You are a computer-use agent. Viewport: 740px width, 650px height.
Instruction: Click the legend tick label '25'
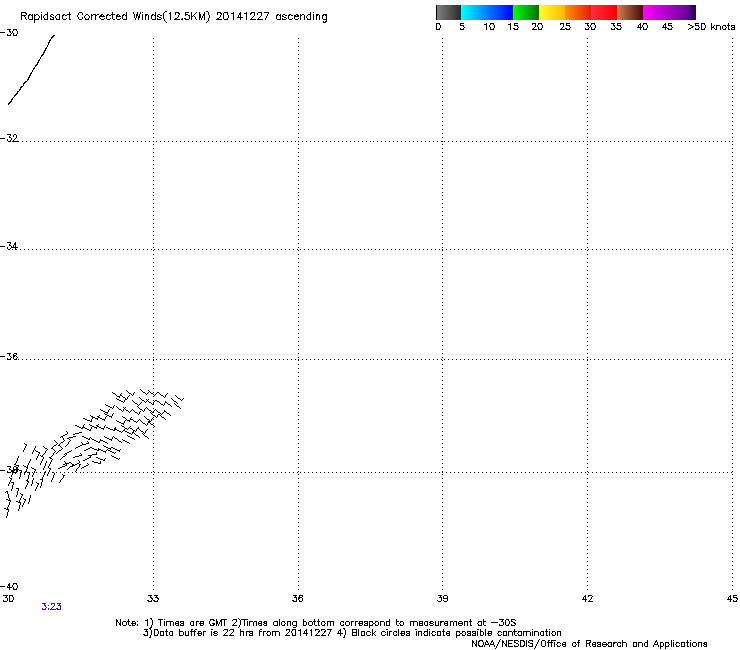tap(565, 27)
